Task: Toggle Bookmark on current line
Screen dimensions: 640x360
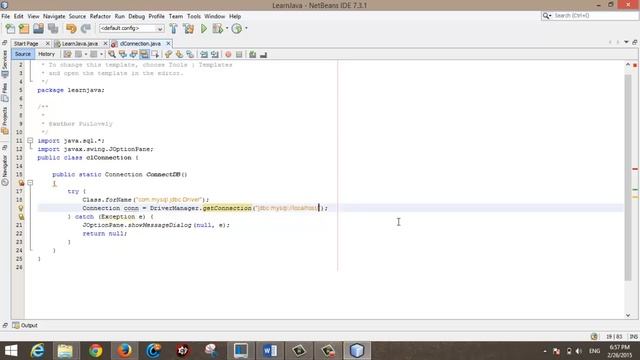Action: [x=190, y=54]
